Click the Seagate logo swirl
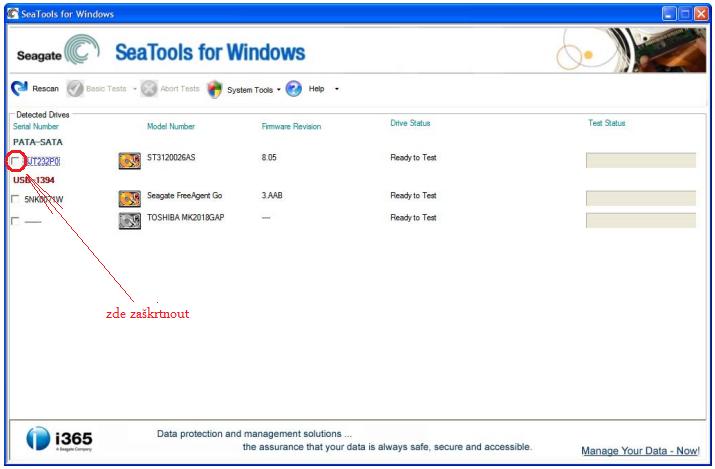This screenshot has height=469, width=715. click(82, 49)
